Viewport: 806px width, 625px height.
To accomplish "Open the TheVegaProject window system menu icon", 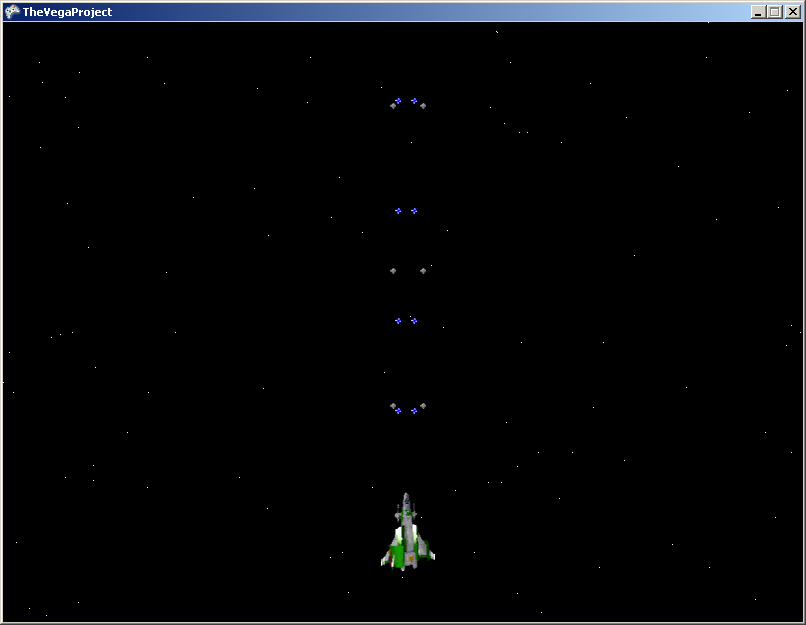I will (12, 12).
